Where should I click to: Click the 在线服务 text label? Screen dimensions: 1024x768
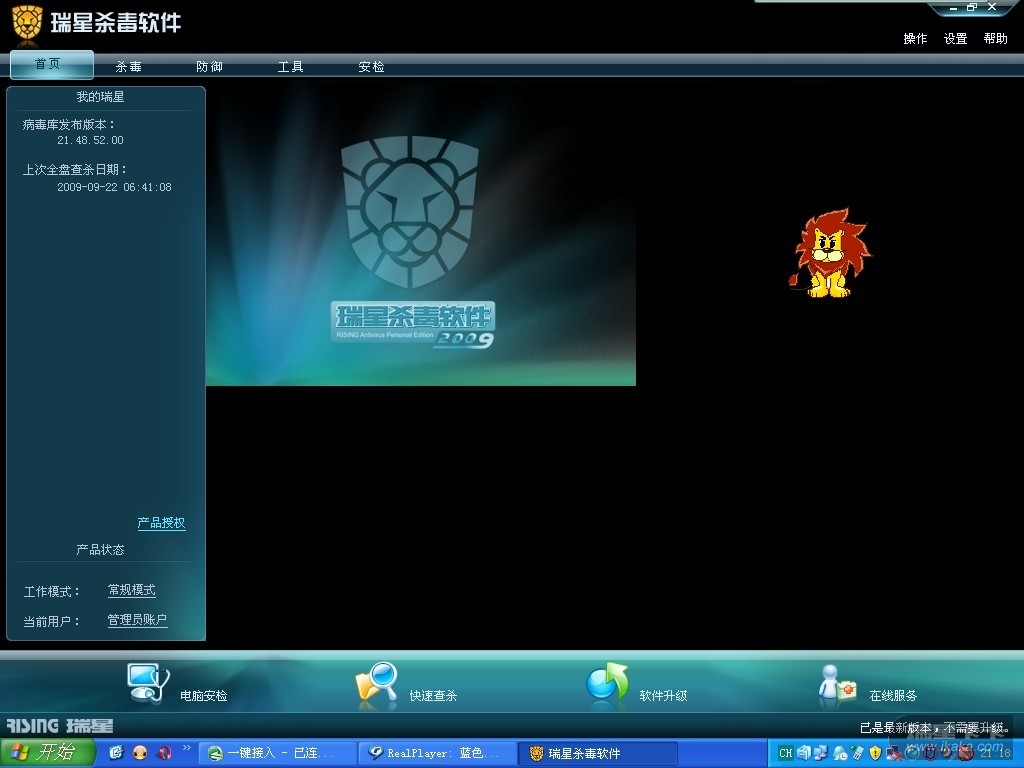[x=893, y=696]
